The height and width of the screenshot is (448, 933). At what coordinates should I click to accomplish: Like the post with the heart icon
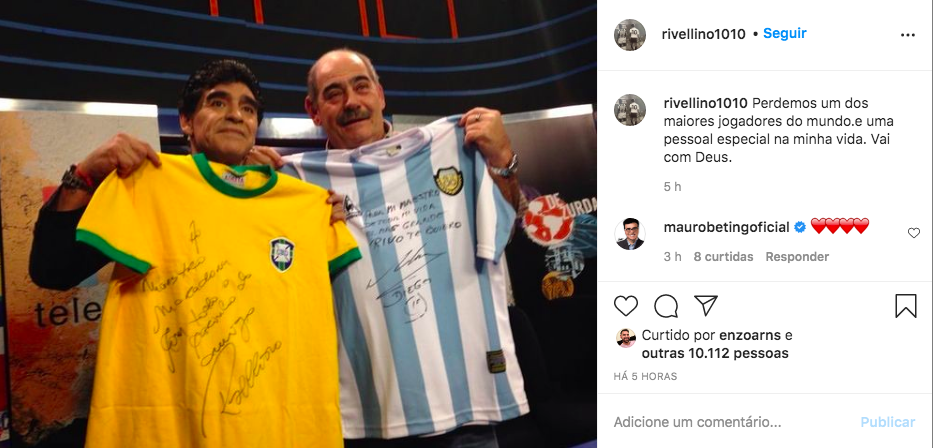[x=625, y=306]
